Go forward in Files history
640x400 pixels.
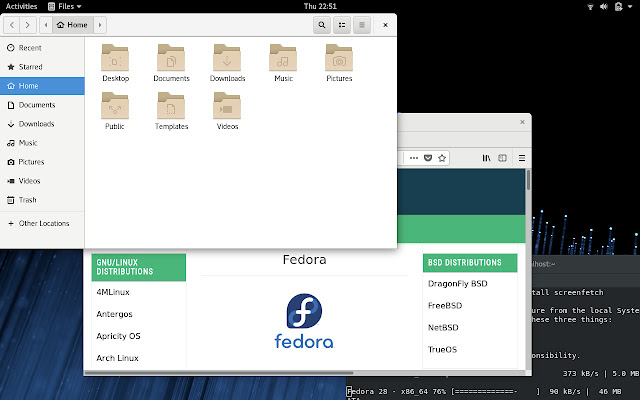[x=28, y=25]
